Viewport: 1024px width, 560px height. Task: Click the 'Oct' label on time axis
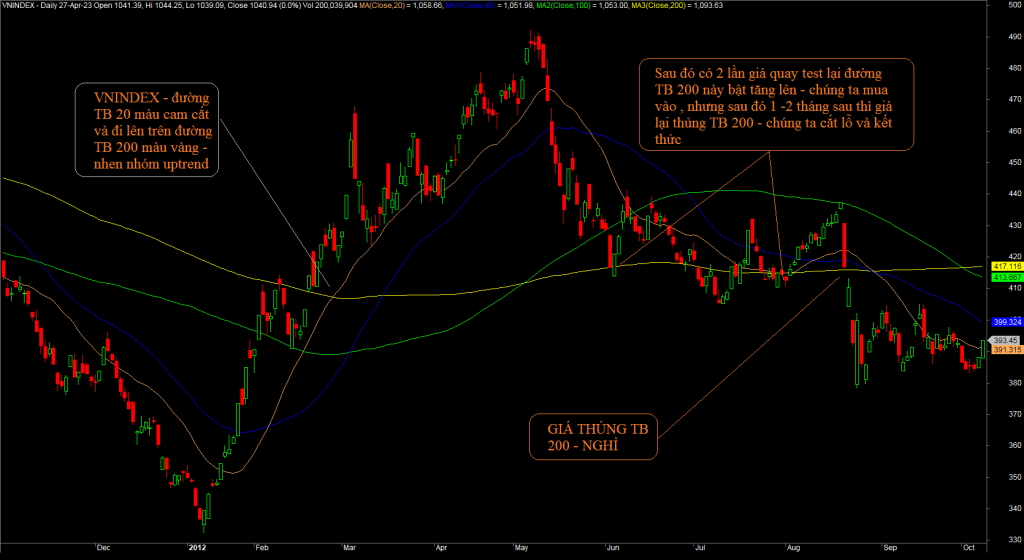(x=968, y=548)
